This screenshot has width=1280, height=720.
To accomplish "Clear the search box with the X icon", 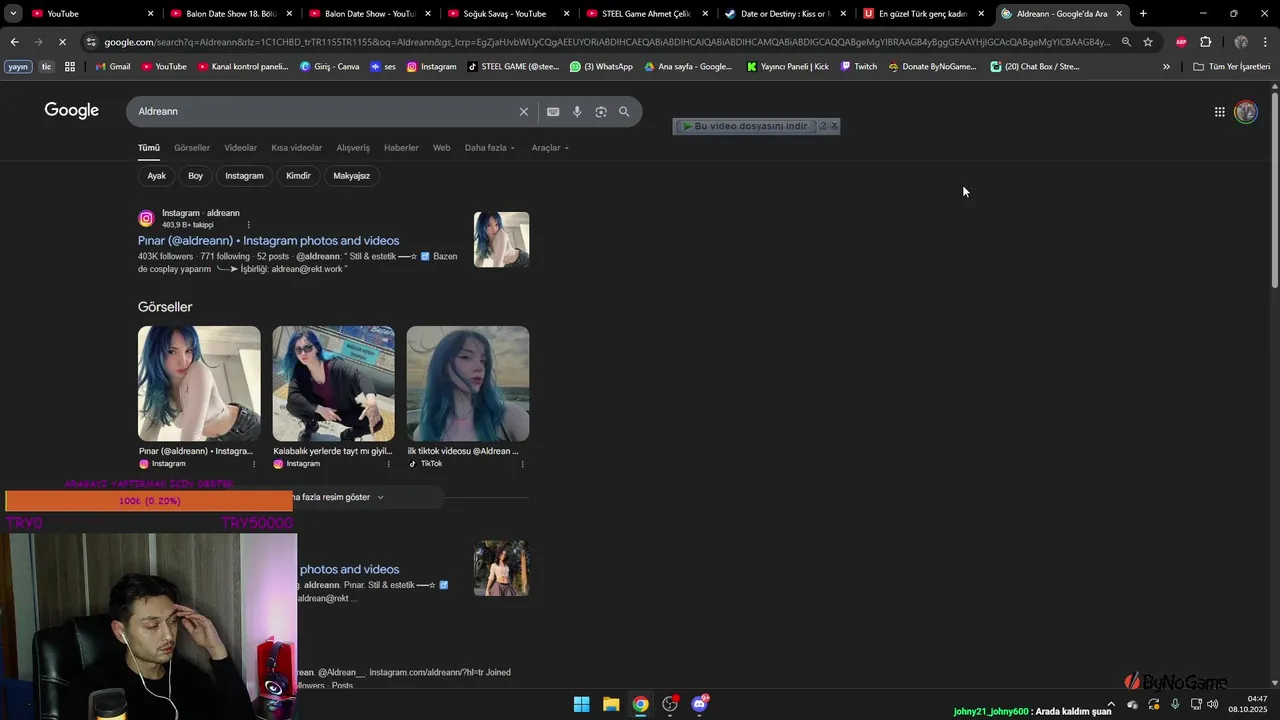I will click(x=523, y=112).
